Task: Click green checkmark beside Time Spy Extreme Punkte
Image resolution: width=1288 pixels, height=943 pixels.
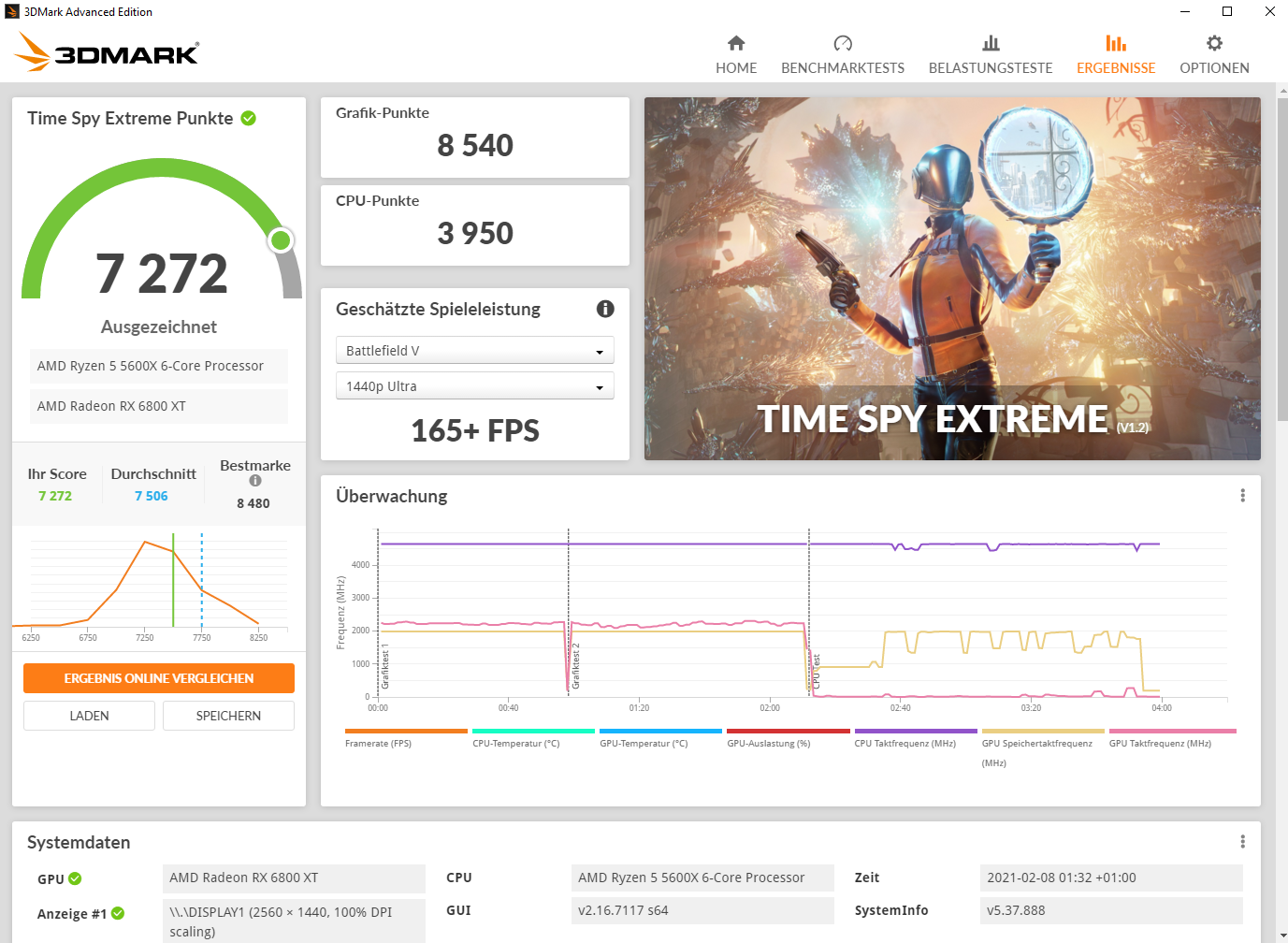Action: coord(249,118)
